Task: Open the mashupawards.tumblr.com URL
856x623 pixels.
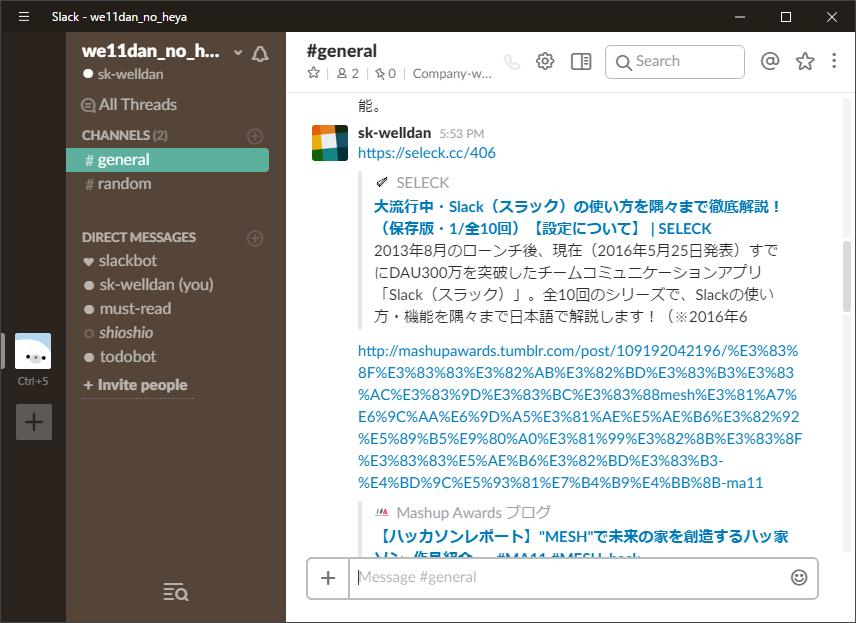Action: pyautogui.click(x=580, y=417)
